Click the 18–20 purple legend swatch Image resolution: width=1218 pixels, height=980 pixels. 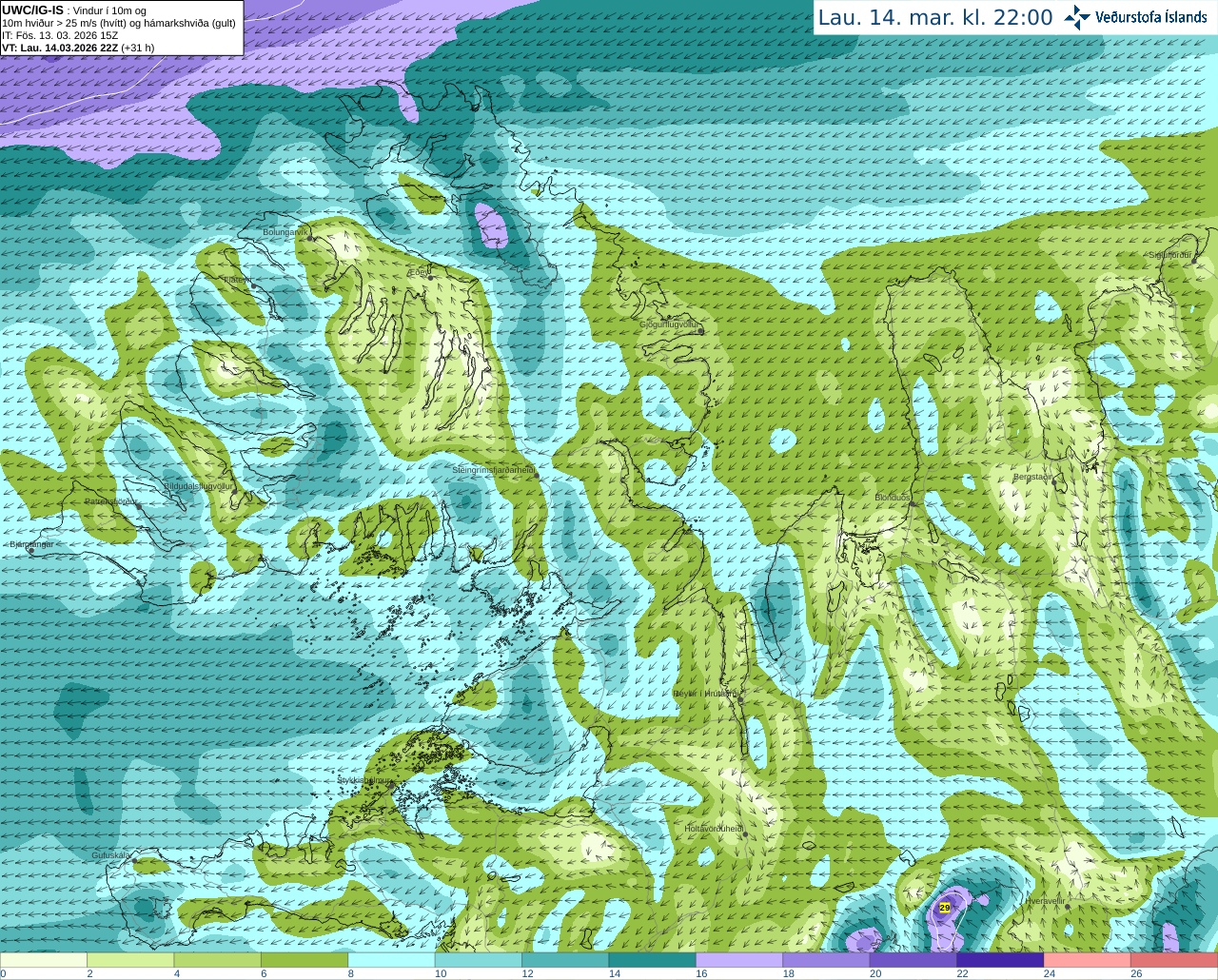click(x=827, y=960)
